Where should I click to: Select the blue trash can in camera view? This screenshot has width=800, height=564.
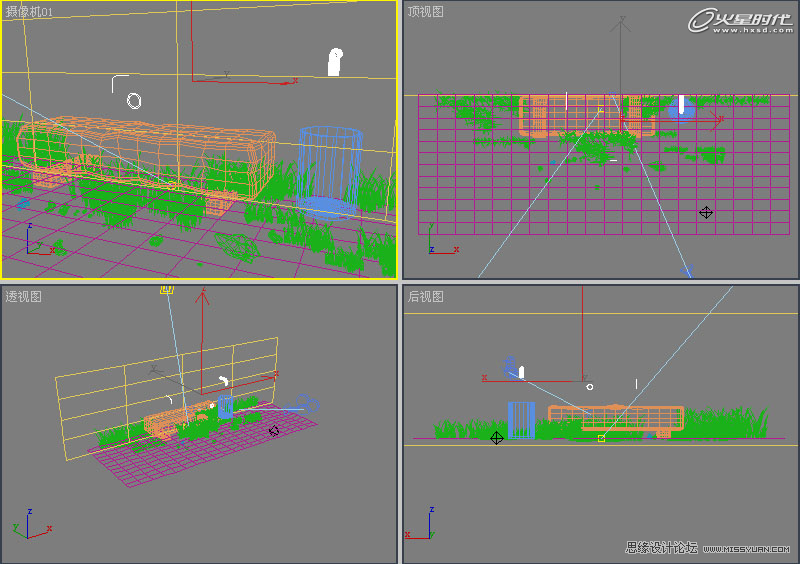pos(330,173)
